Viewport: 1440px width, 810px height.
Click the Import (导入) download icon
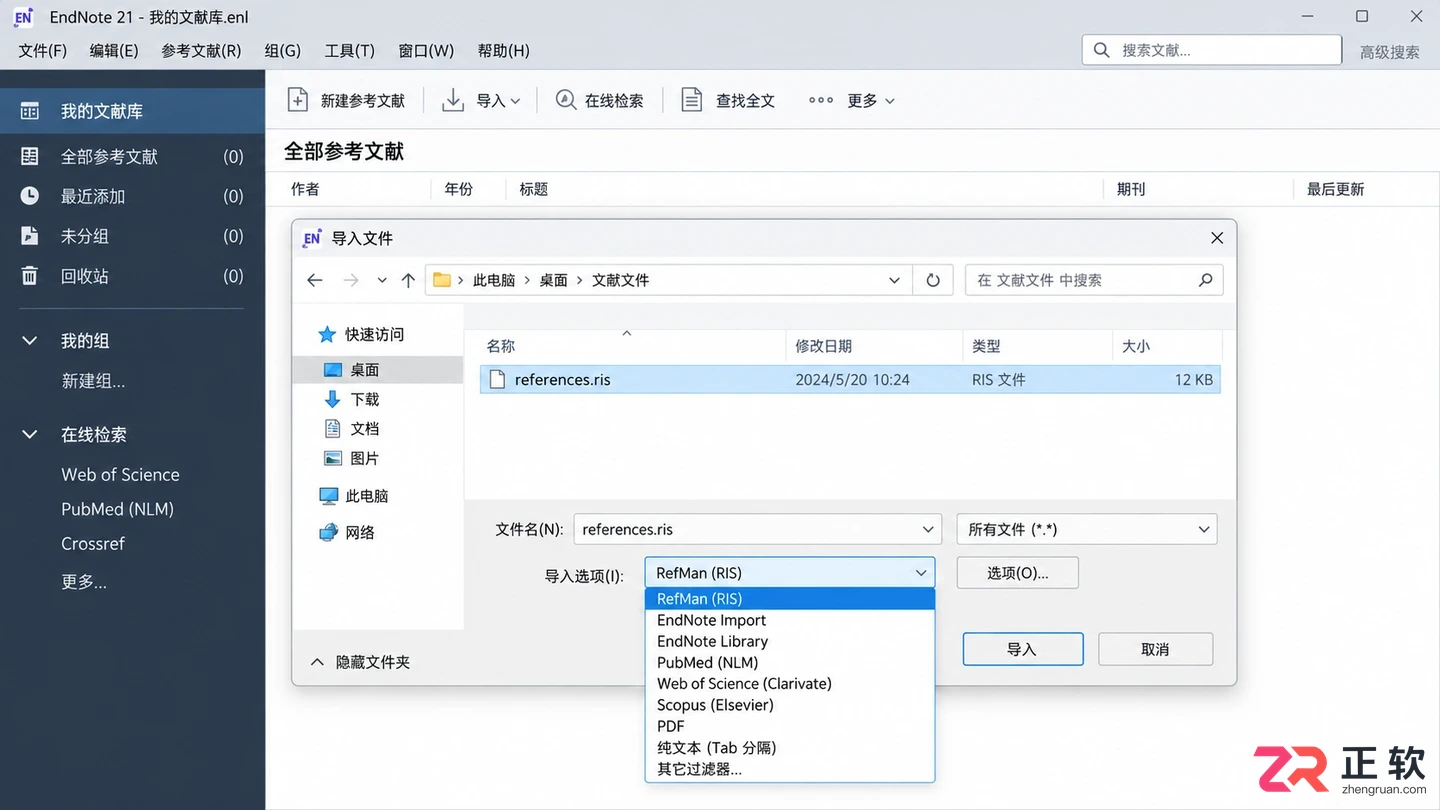[x=453, y=100]
